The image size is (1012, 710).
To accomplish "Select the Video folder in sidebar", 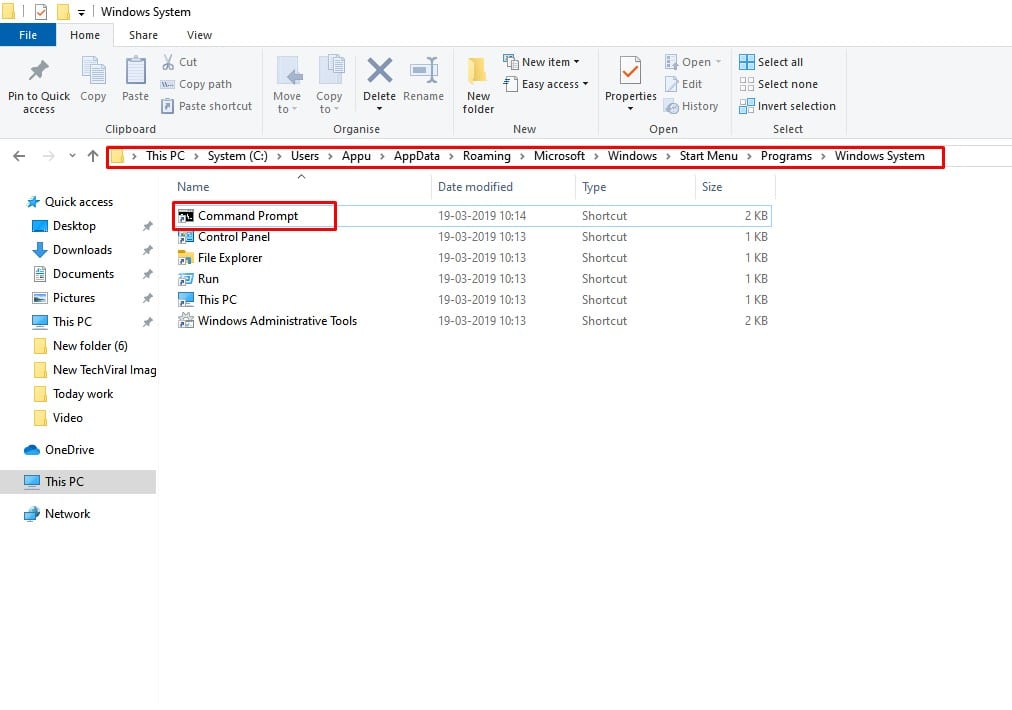I will coord(68,418).
